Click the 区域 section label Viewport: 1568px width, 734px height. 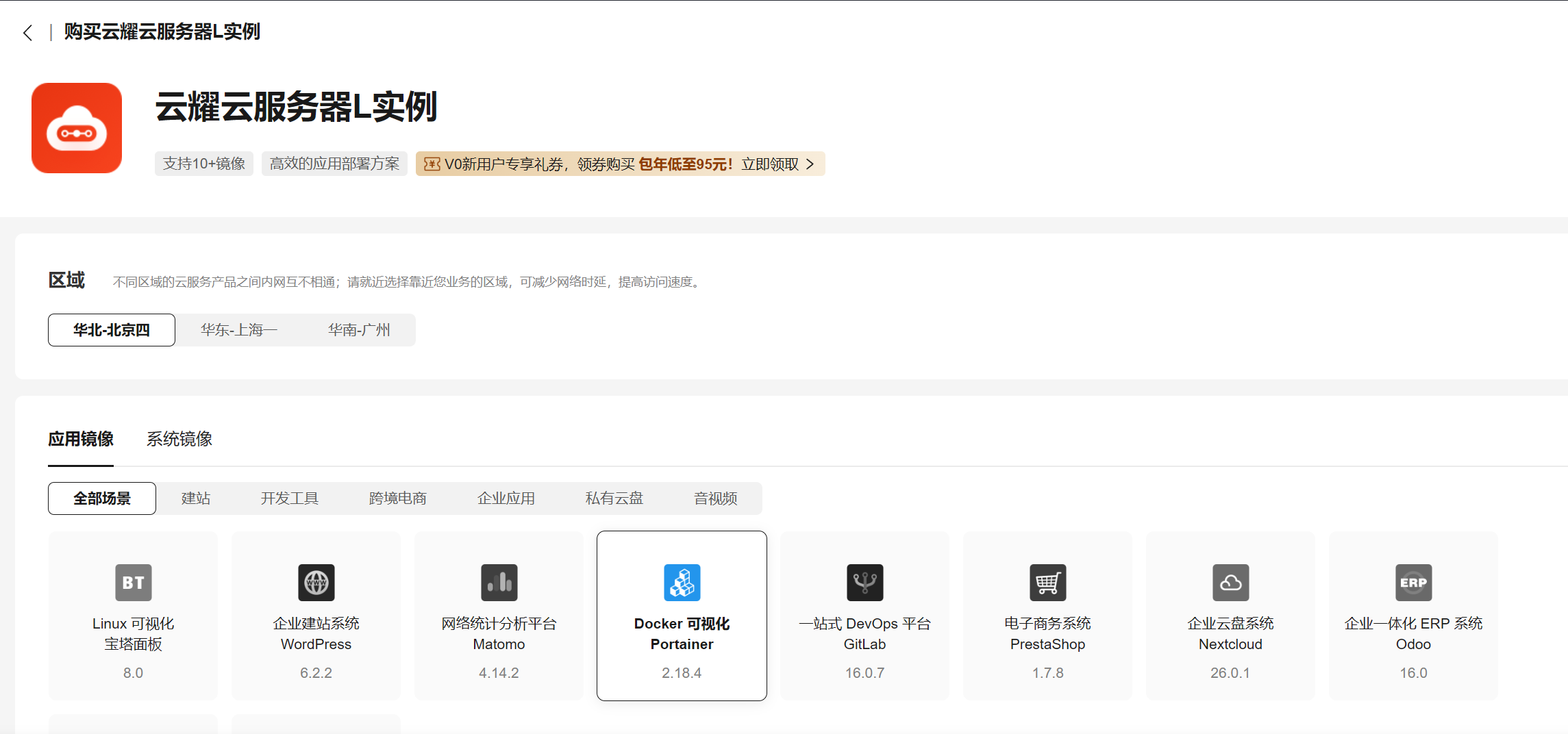click(x=66, y=280)
